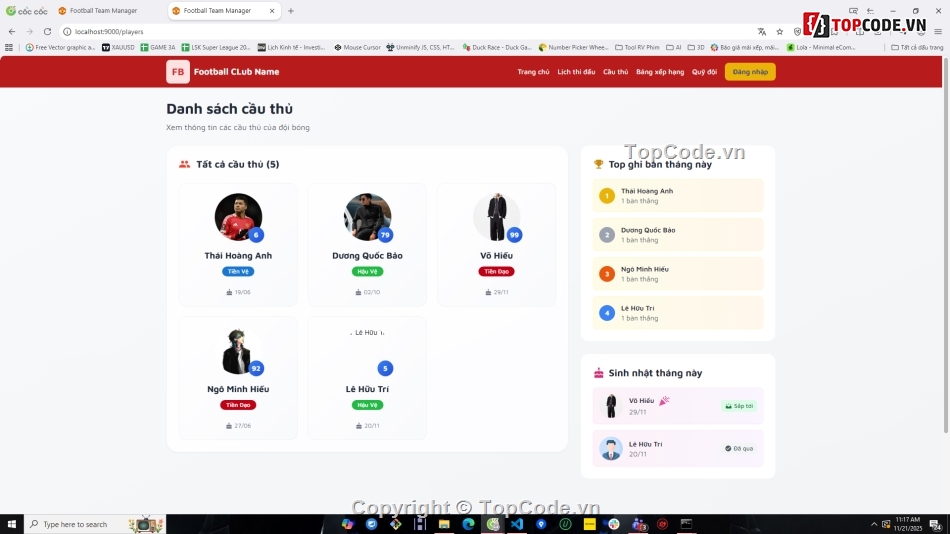Image resolution: width=950 pixels, height=534 pixels.
Task: Click the Sắp tới status badge
Action: pyautogui.click(x=739, y=406)
